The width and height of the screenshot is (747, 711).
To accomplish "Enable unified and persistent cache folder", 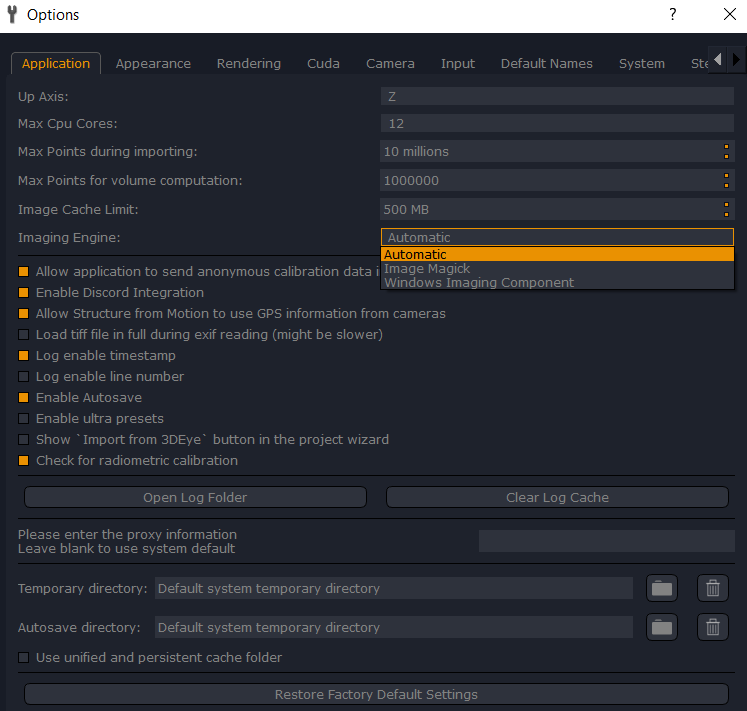I will coord(23,658).
